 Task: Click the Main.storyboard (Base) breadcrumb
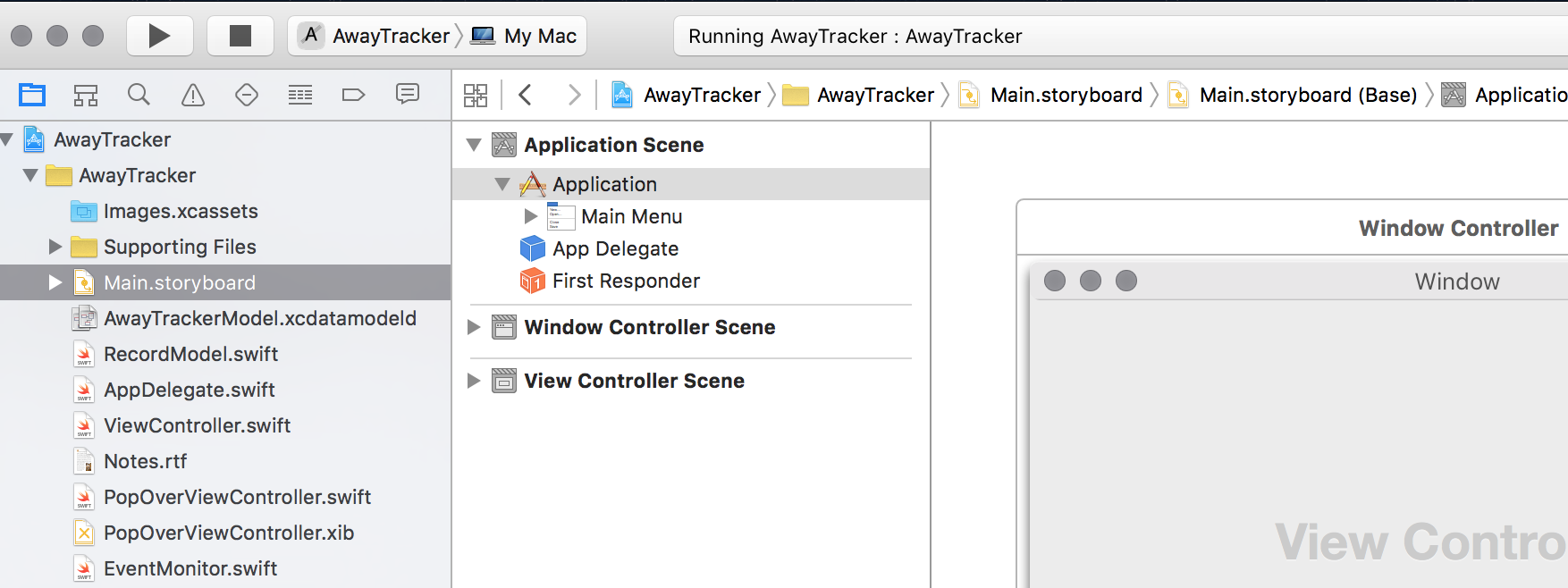1293,95
